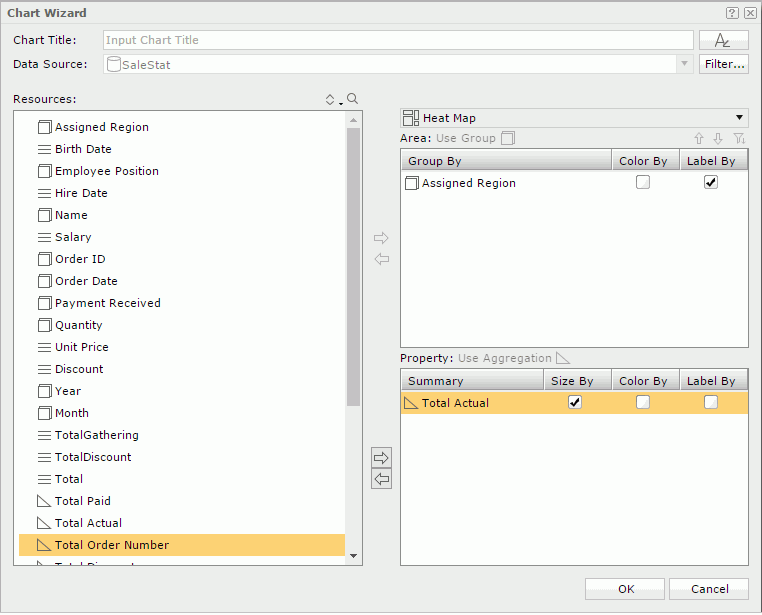Open the sort order icon above Resources

pyautogui.click(x=332, y=99)
